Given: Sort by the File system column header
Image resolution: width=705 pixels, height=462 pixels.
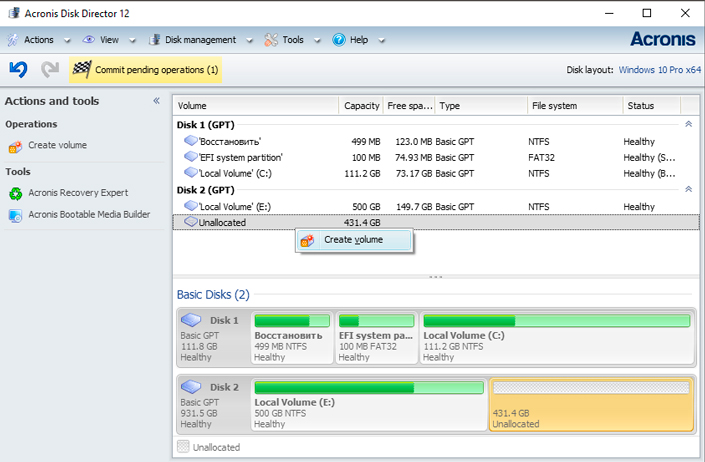Looking at the screenshot, I should click(575, 106).
